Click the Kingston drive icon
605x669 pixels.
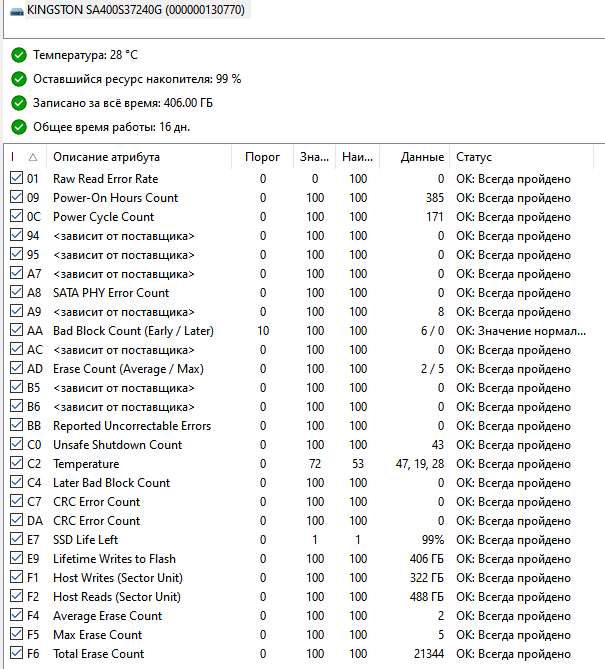click(x=17, y=11)
